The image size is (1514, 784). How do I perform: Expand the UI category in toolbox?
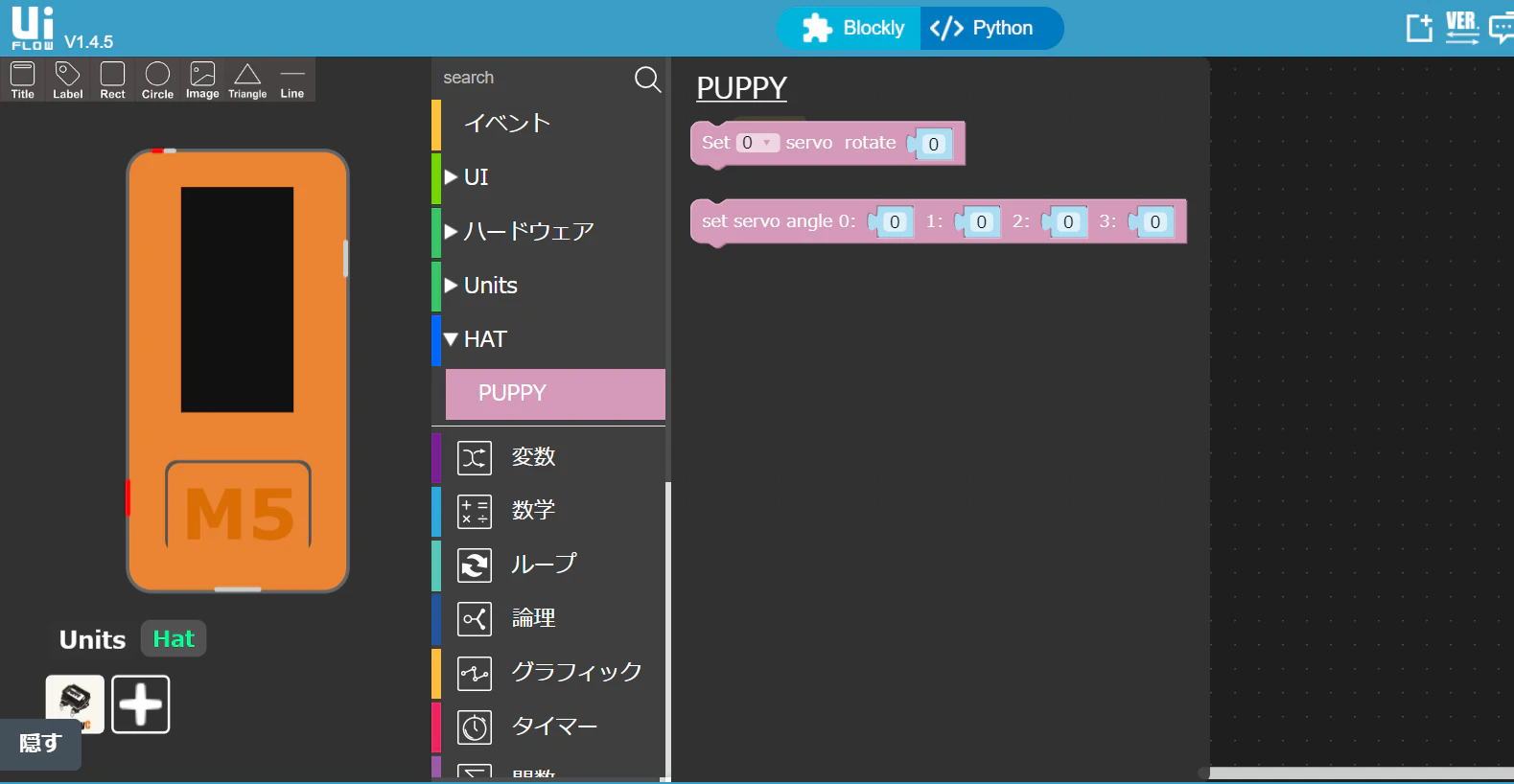click(548, 177)
